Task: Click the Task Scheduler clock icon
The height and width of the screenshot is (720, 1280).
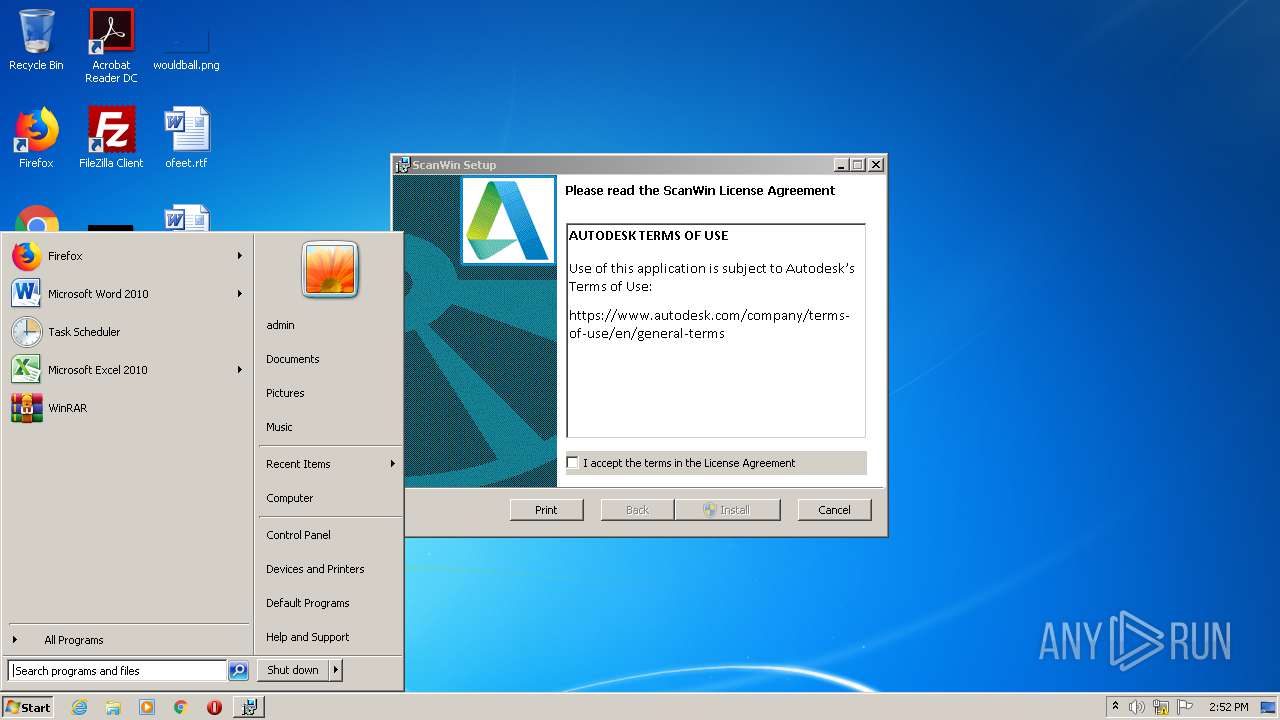Action: [27, 332]
